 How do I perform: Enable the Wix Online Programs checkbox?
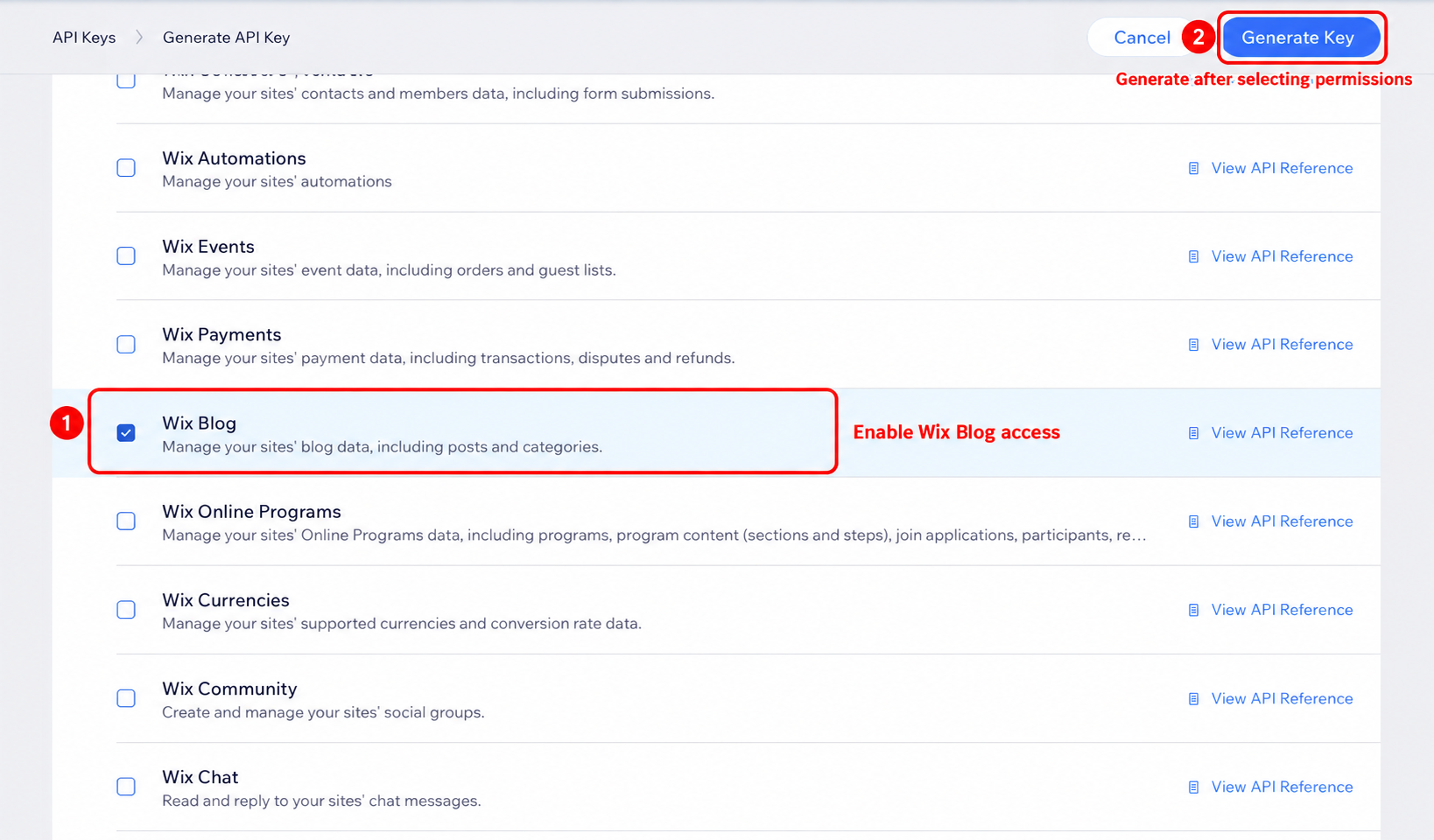point(126,521)
